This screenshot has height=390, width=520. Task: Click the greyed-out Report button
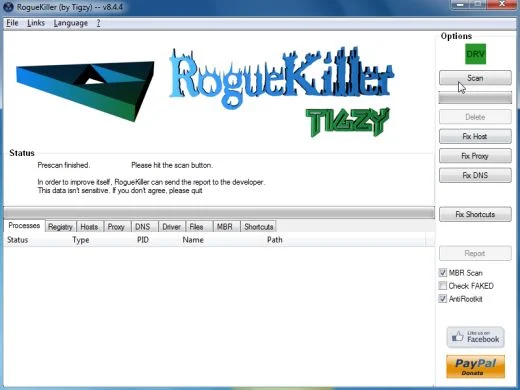[x=475, y=253]
